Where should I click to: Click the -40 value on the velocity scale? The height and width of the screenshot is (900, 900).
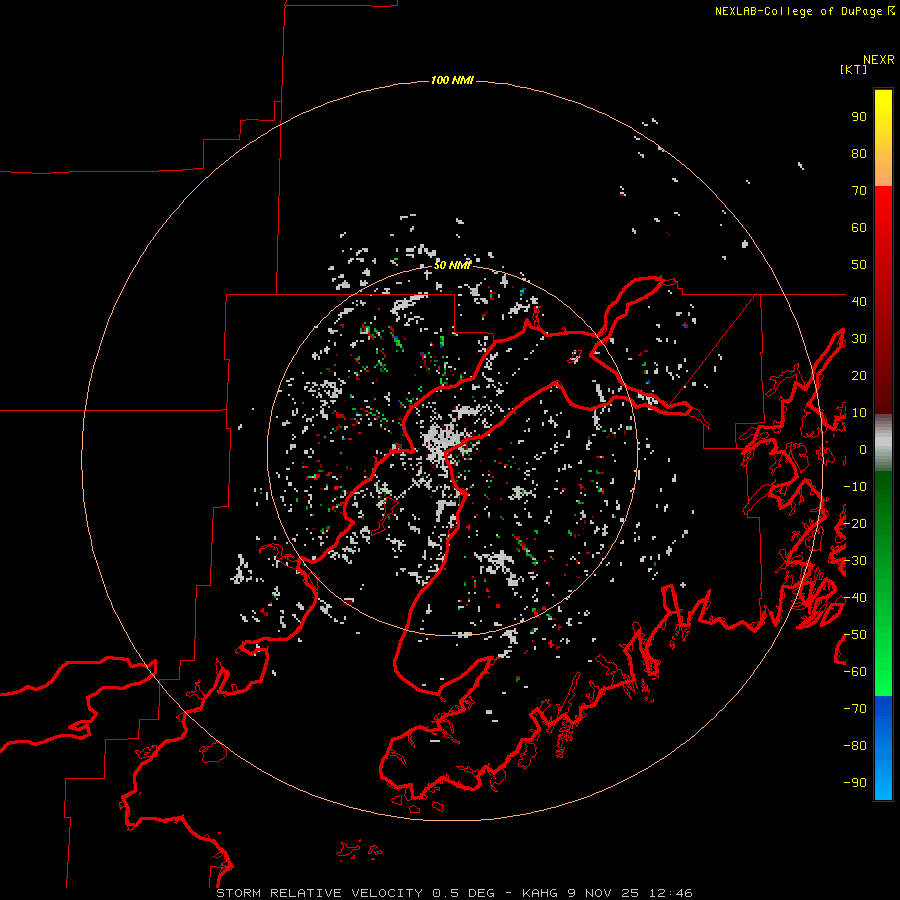855,598
